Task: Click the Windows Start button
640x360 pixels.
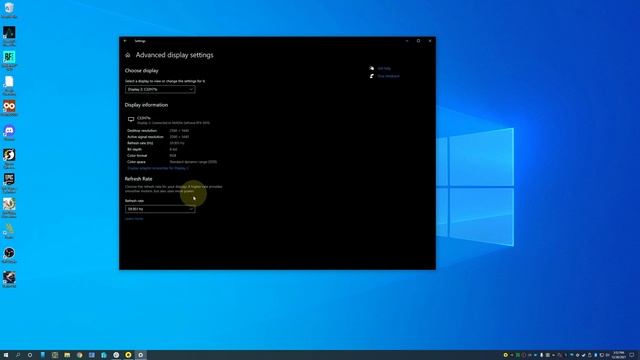Action: [x=6, y=355]
